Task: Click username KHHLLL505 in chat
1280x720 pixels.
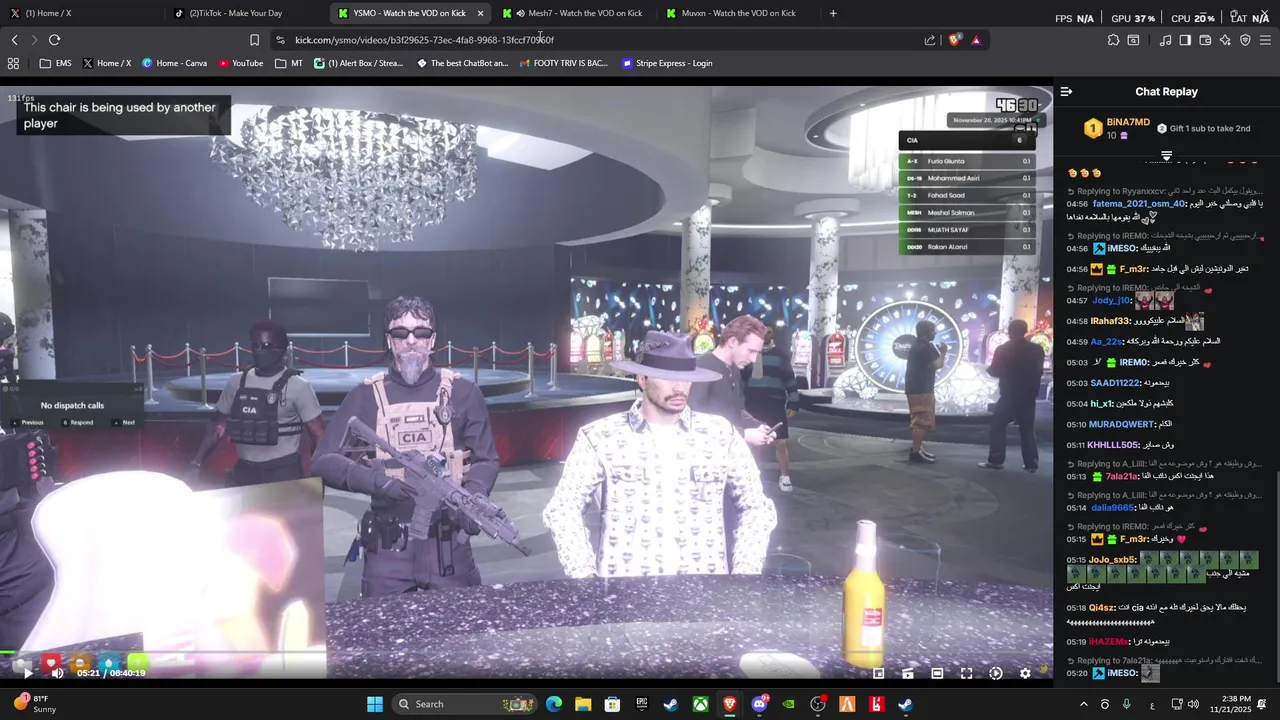Action: coord(1113,445)
